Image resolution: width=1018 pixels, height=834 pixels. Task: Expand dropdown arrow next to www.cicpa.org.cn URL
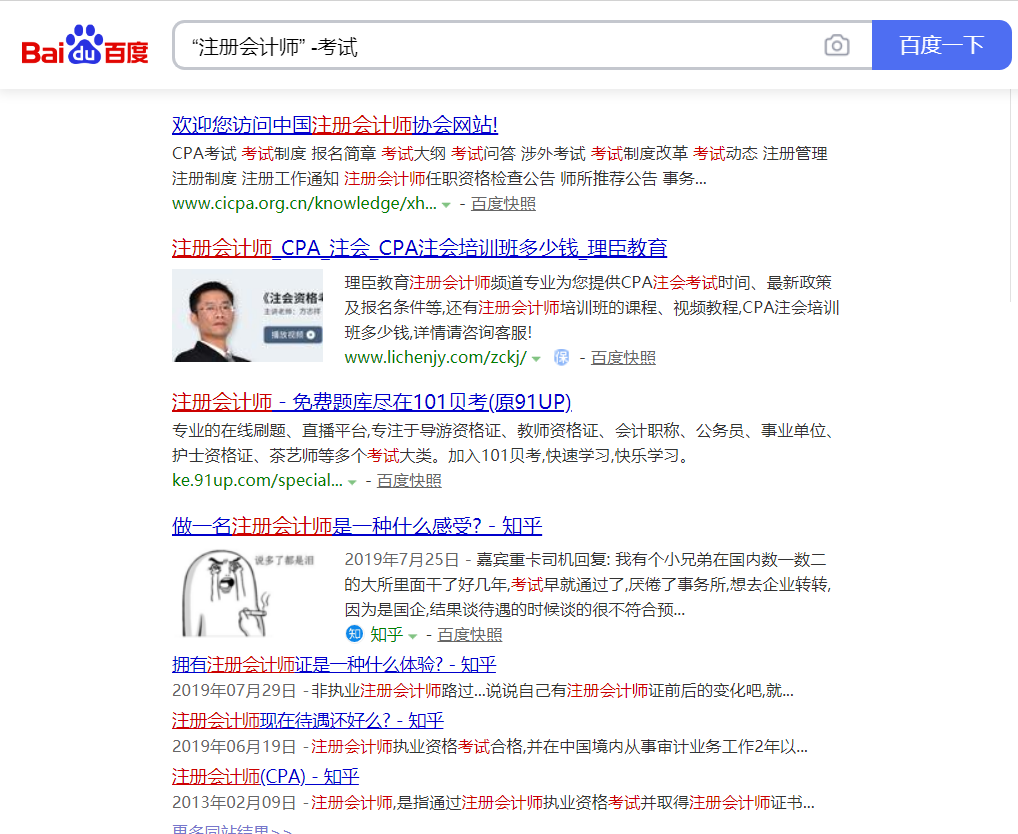click(446, 205)
